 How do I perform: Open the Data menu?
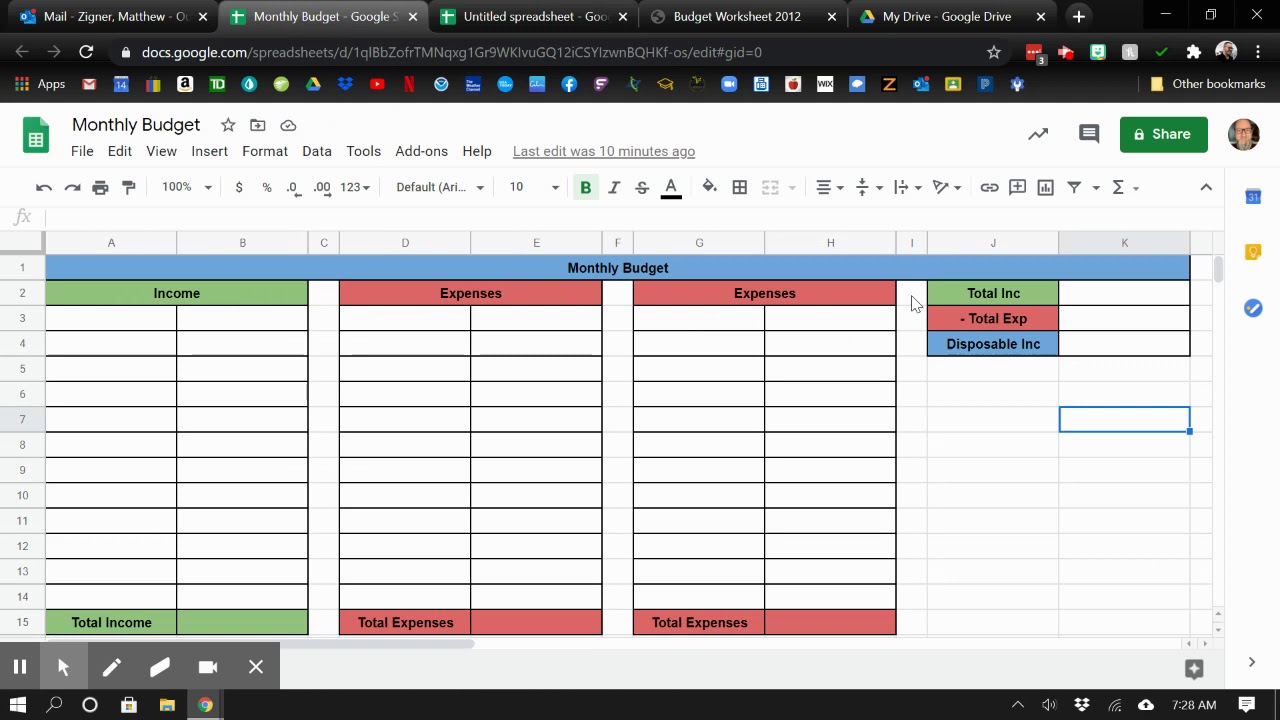[x=317, y=151]
